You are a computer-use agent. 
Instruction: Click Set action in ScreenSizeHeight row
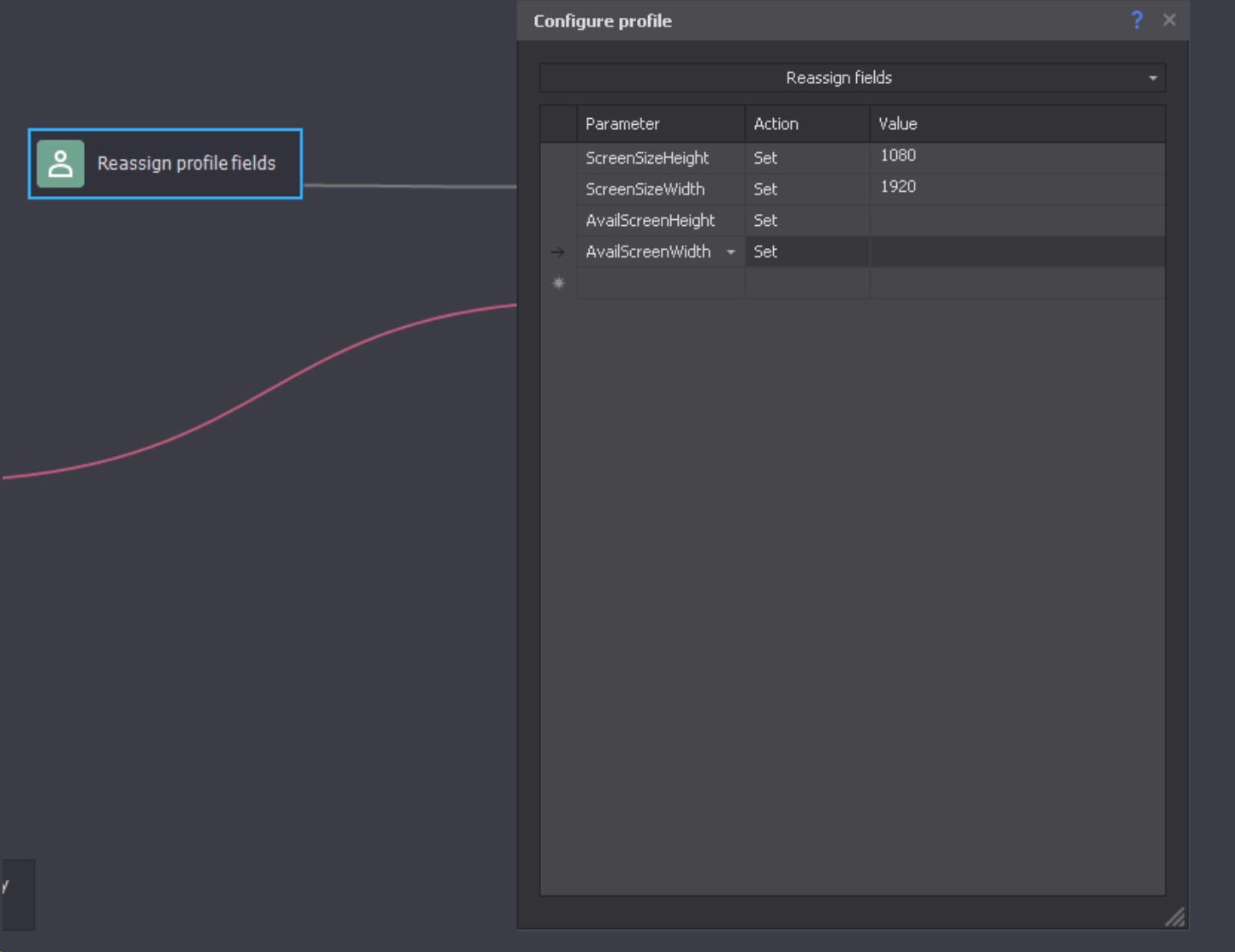tap(807, 158)
